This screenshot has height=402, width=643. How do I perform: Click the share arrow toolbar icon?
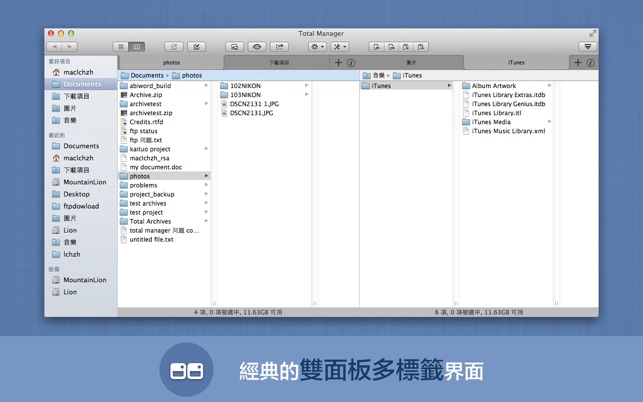(280, 47)
